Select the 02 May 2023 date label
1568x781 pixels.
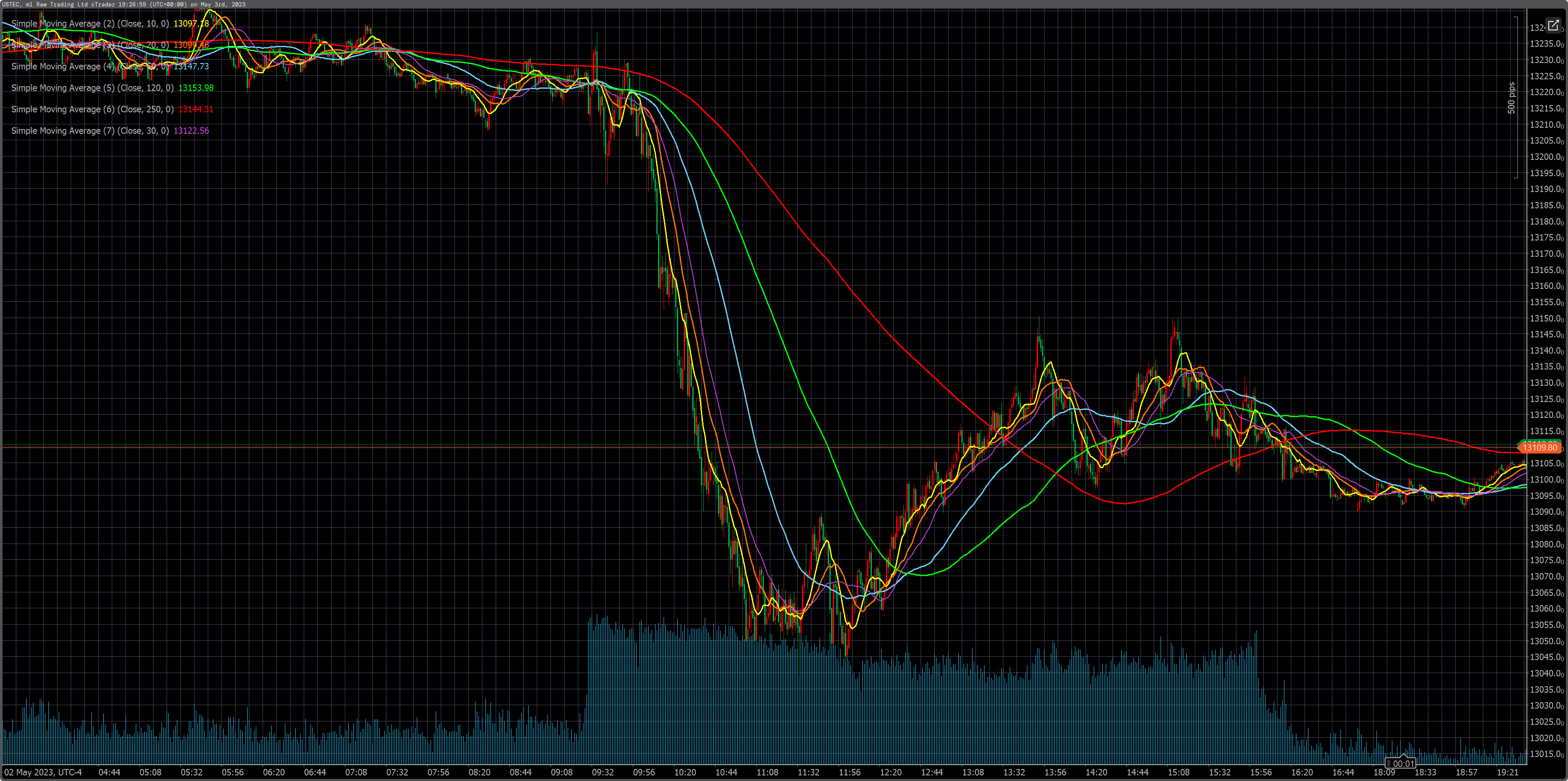[42, 772]
